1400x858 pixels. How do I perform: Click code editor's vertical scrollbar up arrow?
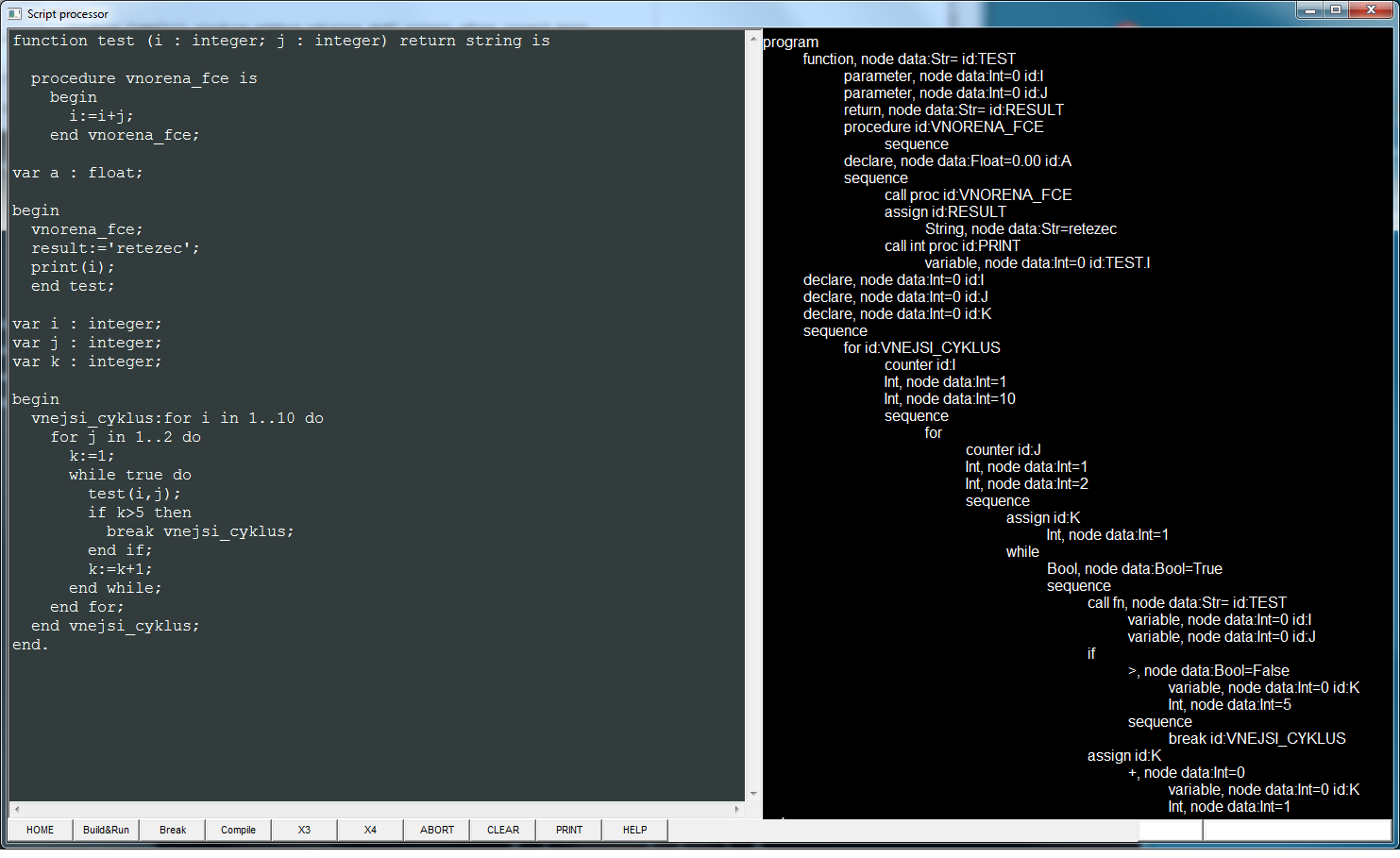pyautogui.click(x=752, y=37)
